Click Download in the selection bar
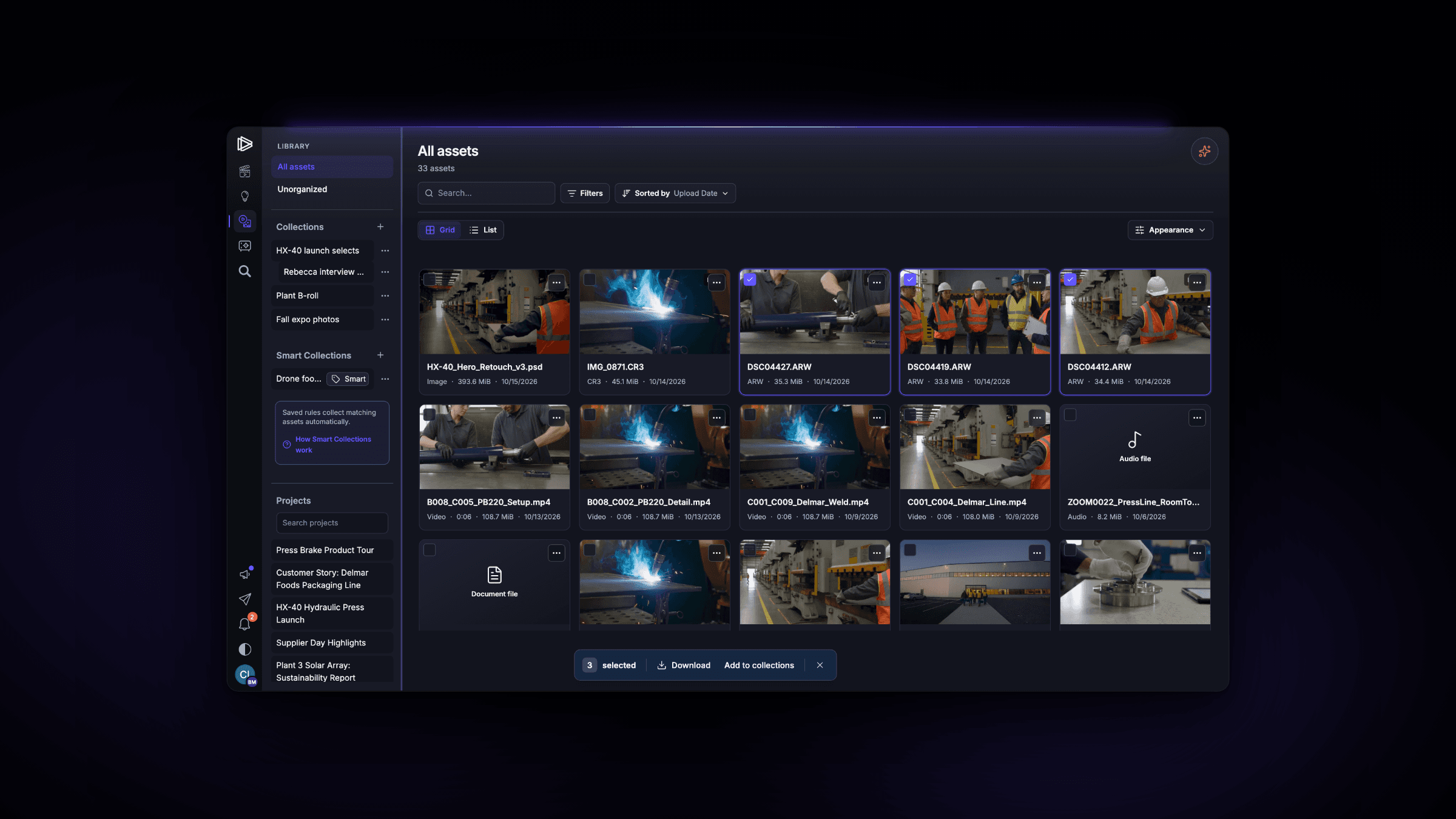Screen dimensions: 1456x819 684,666
